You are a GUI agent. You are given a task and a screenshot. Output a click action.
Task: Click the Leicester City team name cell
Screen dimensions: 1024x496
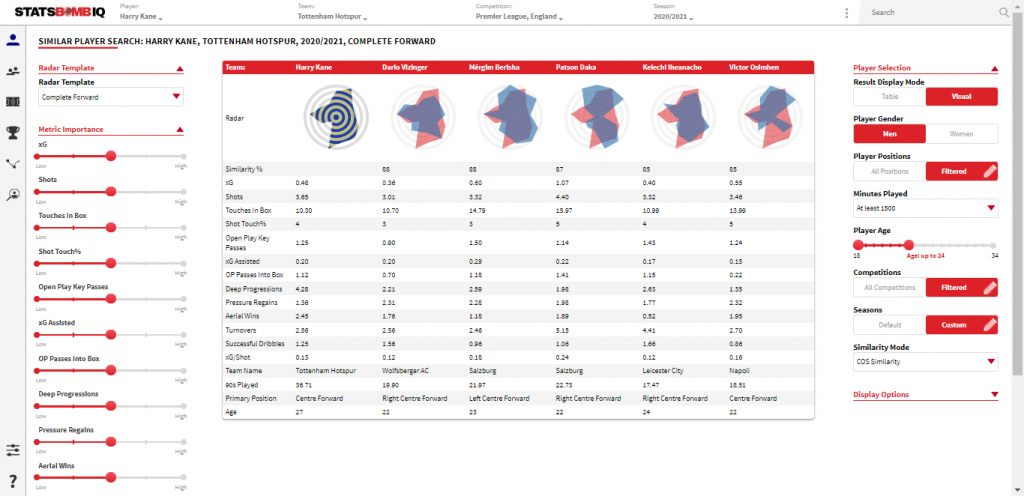point(662,370)
